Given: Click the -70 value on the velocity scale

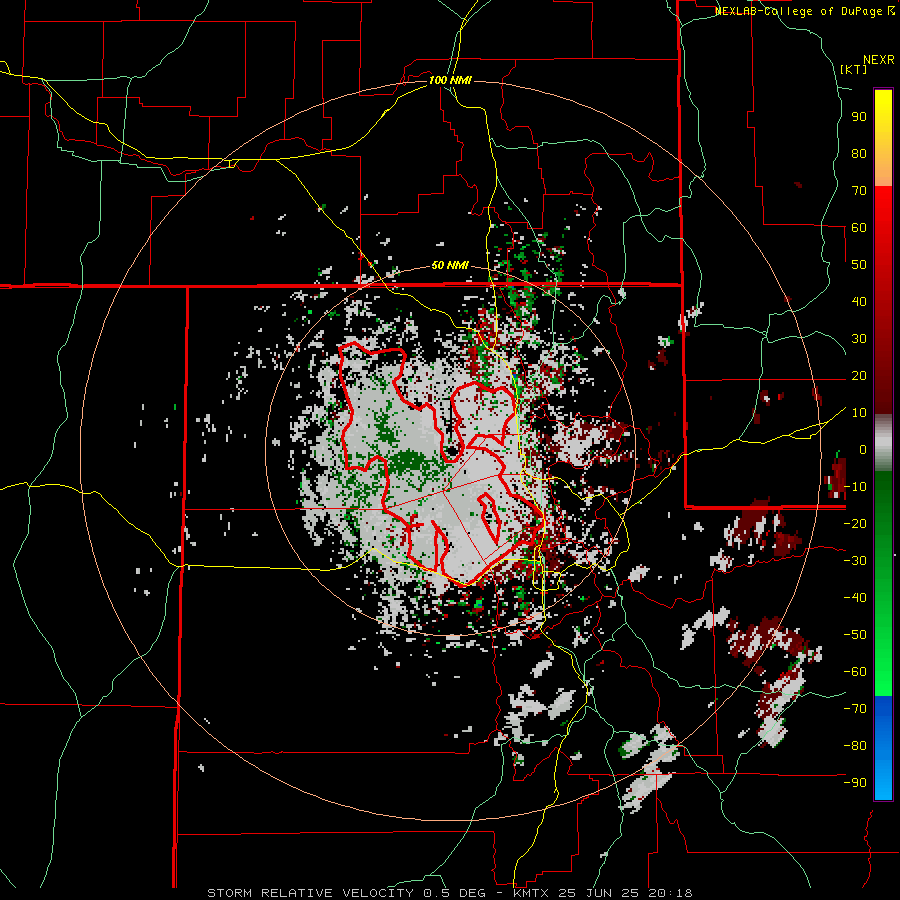Looking at the screenshot, I should [855, 709].
